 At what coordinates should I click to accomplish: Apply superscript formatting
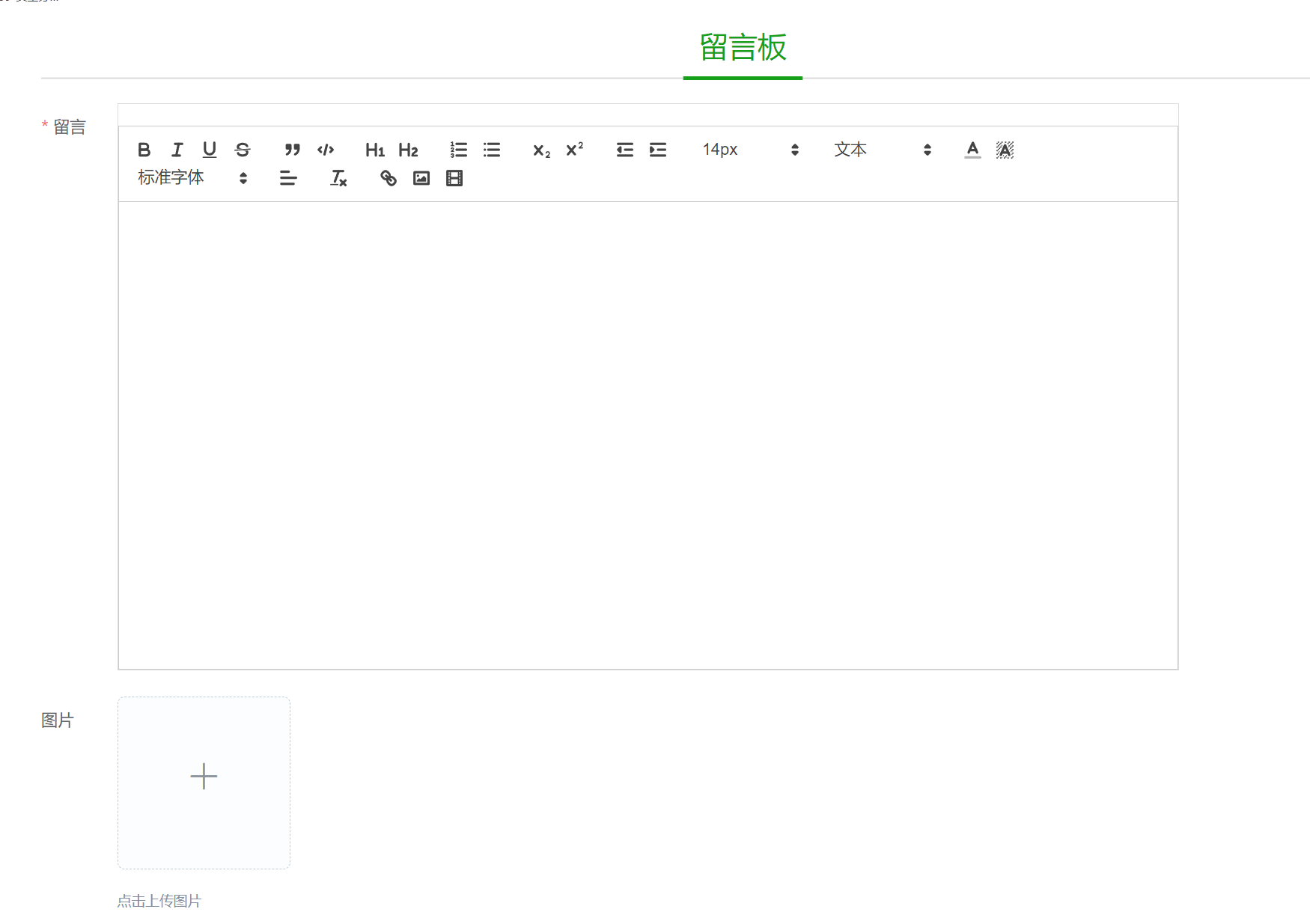pos(573,150)
